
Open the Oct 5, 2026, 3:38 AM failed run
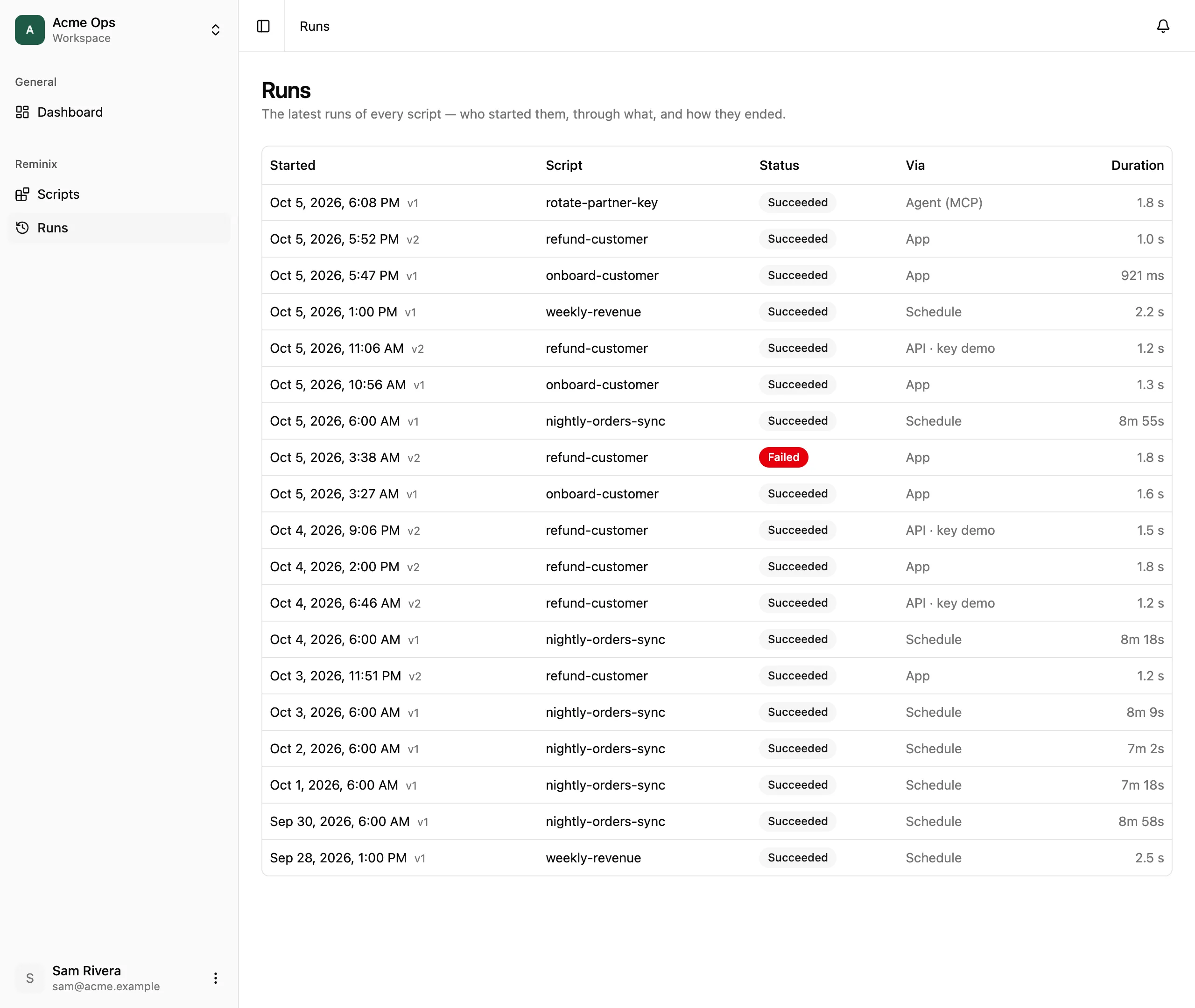pyautogui.click(x=717, y=457)
